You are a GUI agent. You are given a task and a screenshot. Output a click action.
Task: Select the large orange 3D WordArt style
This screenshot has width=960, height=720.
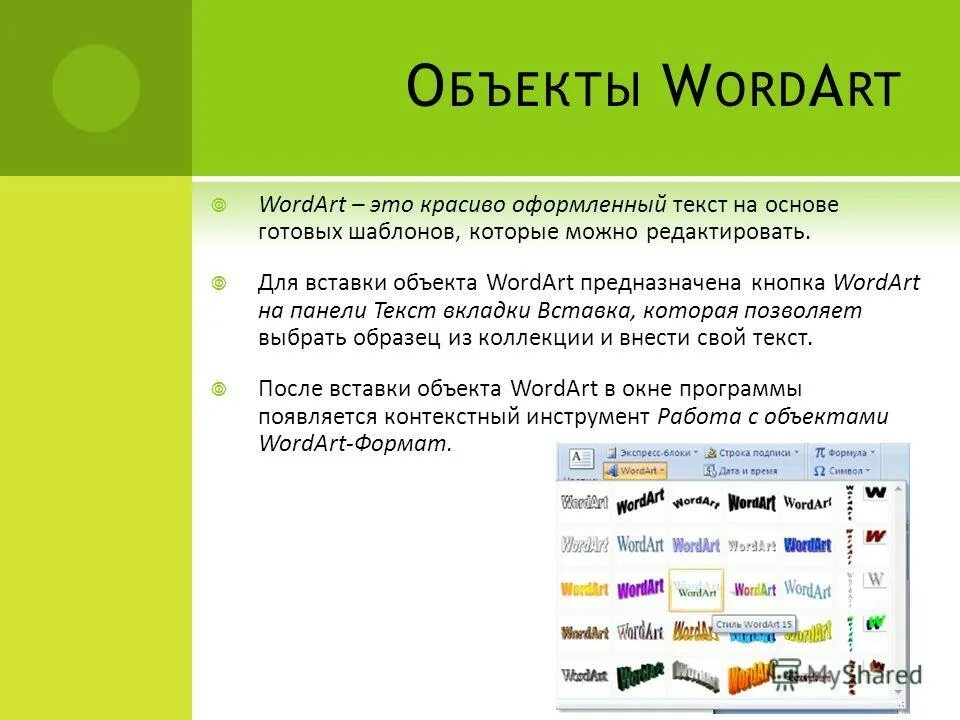750,677
